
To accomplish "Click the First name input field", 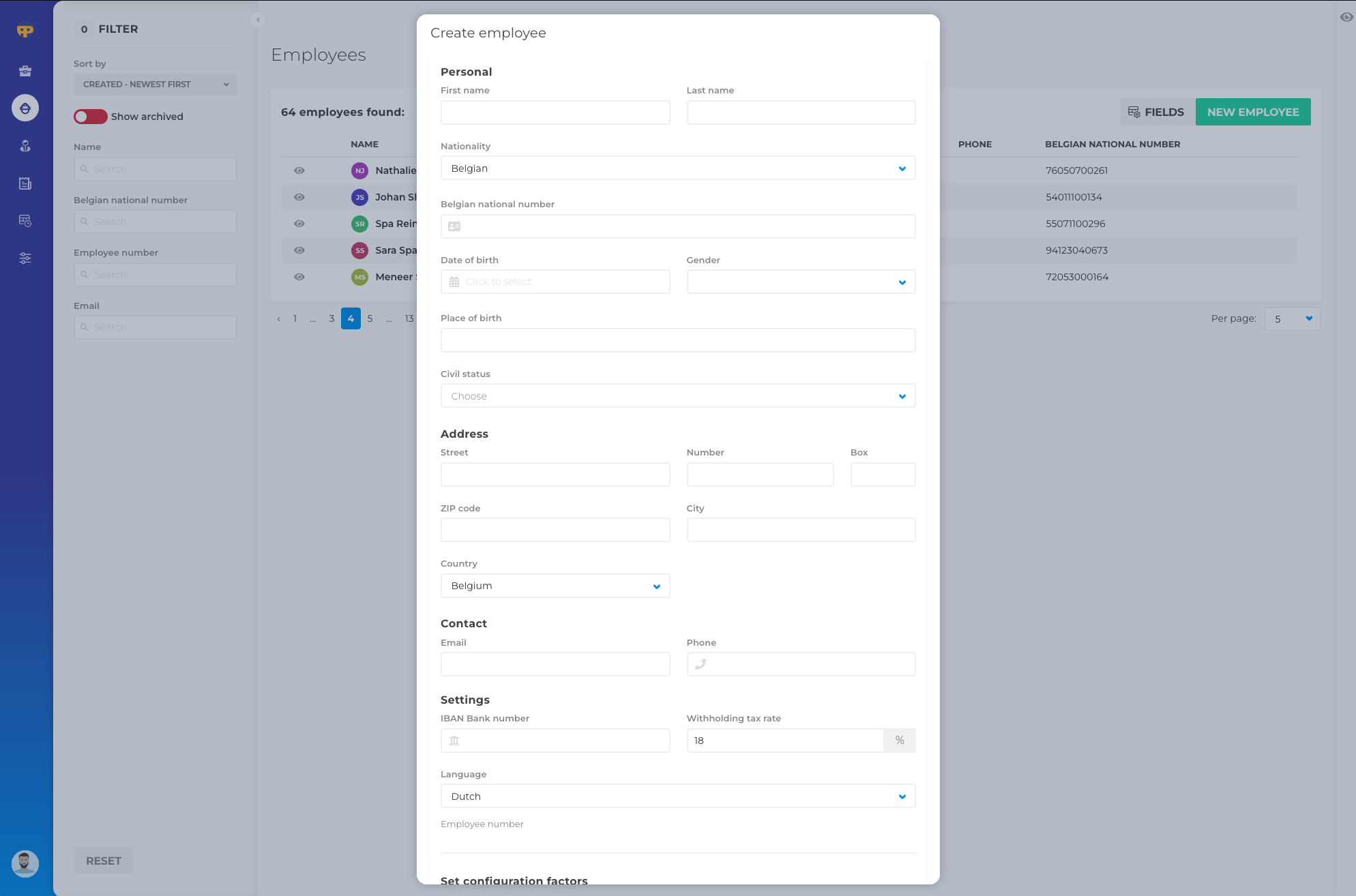I will 555,113.
